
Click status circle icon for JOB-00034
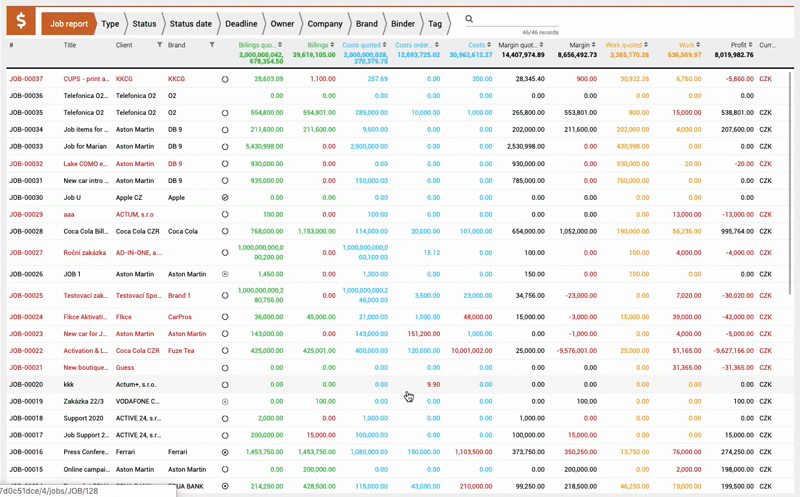[x=225, y=130]
